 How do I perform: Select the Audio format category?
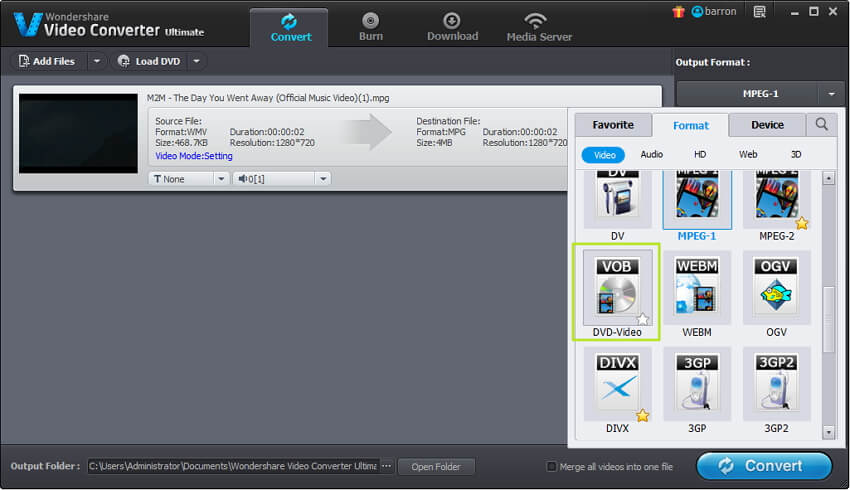click(652, 154)
